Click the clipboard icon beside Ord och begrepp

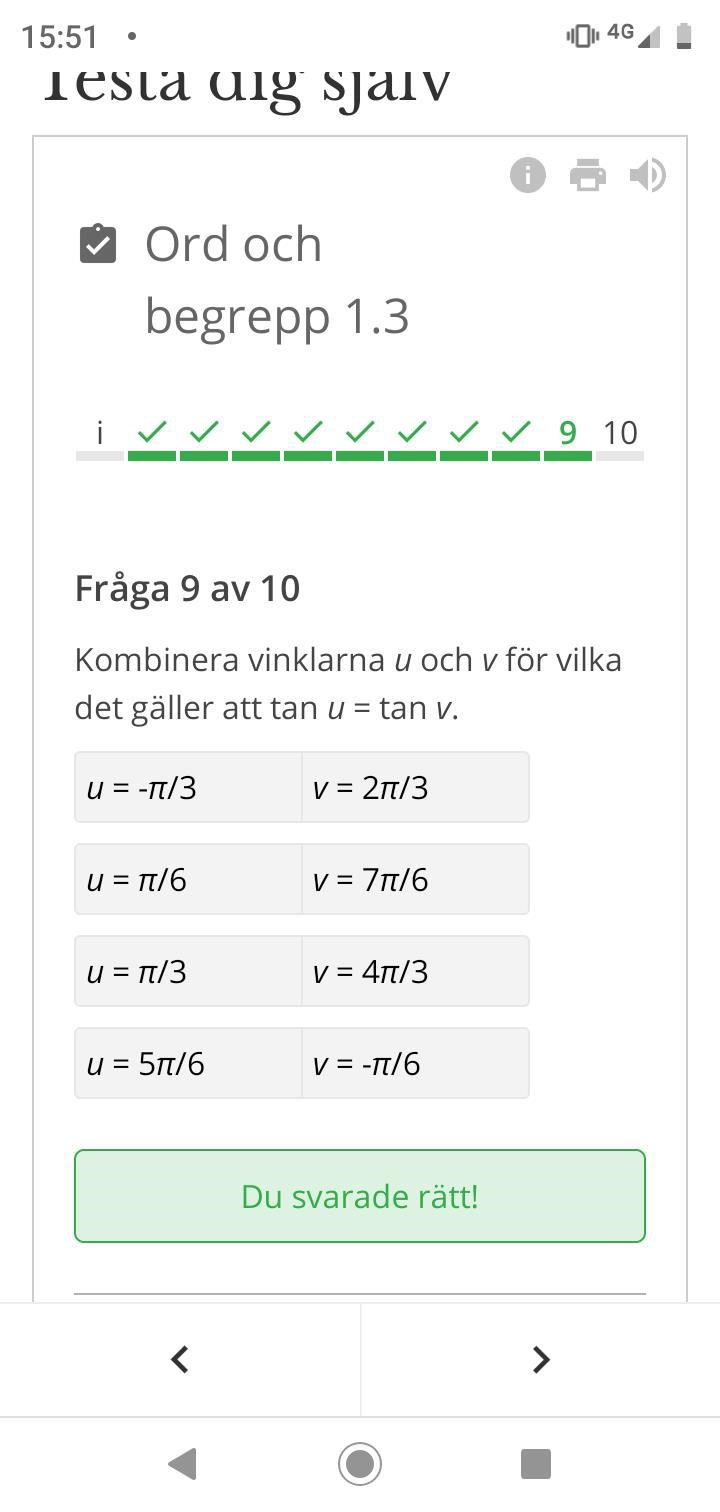click(98, 245)
